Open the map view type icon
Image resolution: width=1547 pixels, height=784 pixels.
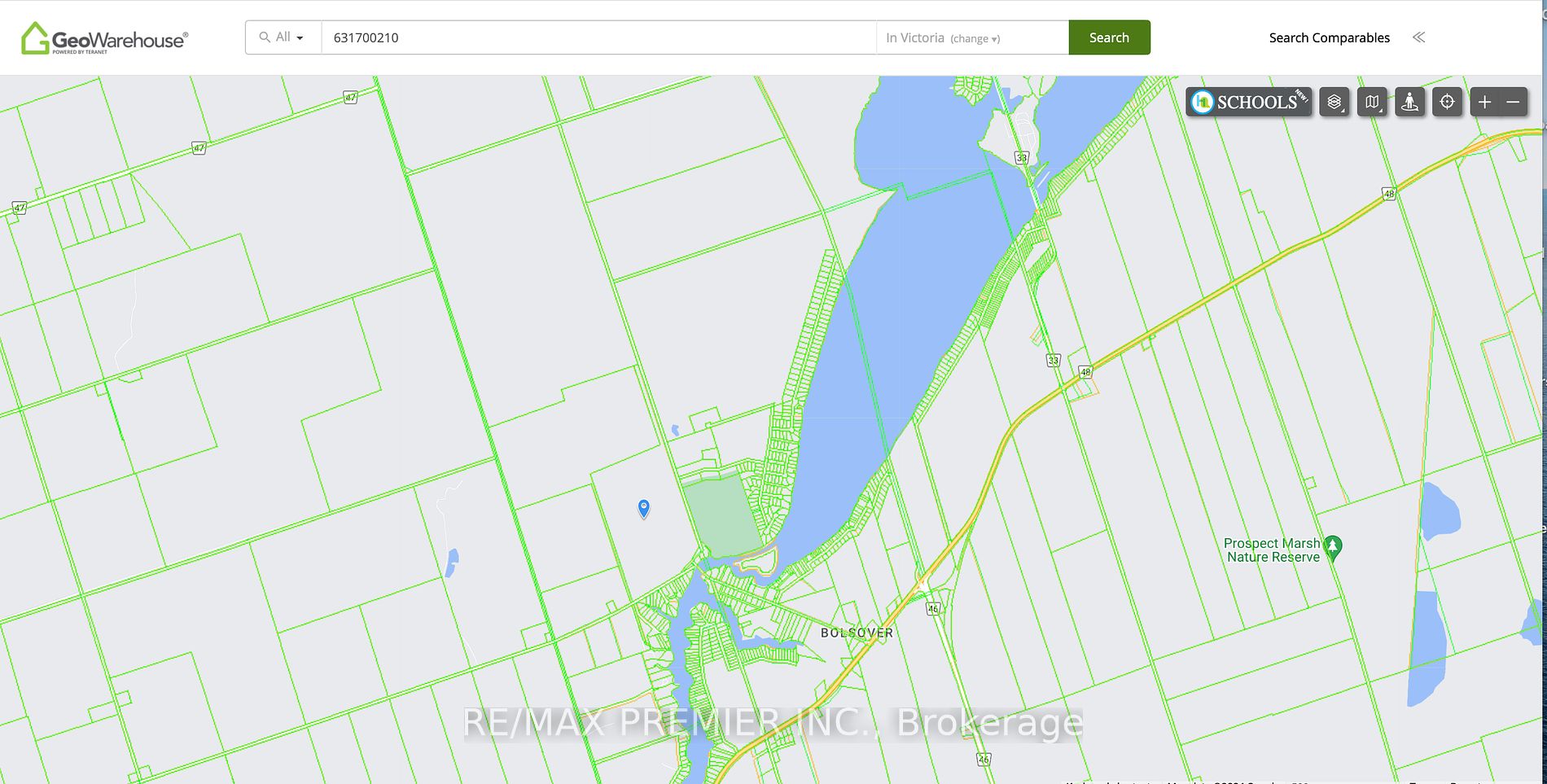(1372, 102)
